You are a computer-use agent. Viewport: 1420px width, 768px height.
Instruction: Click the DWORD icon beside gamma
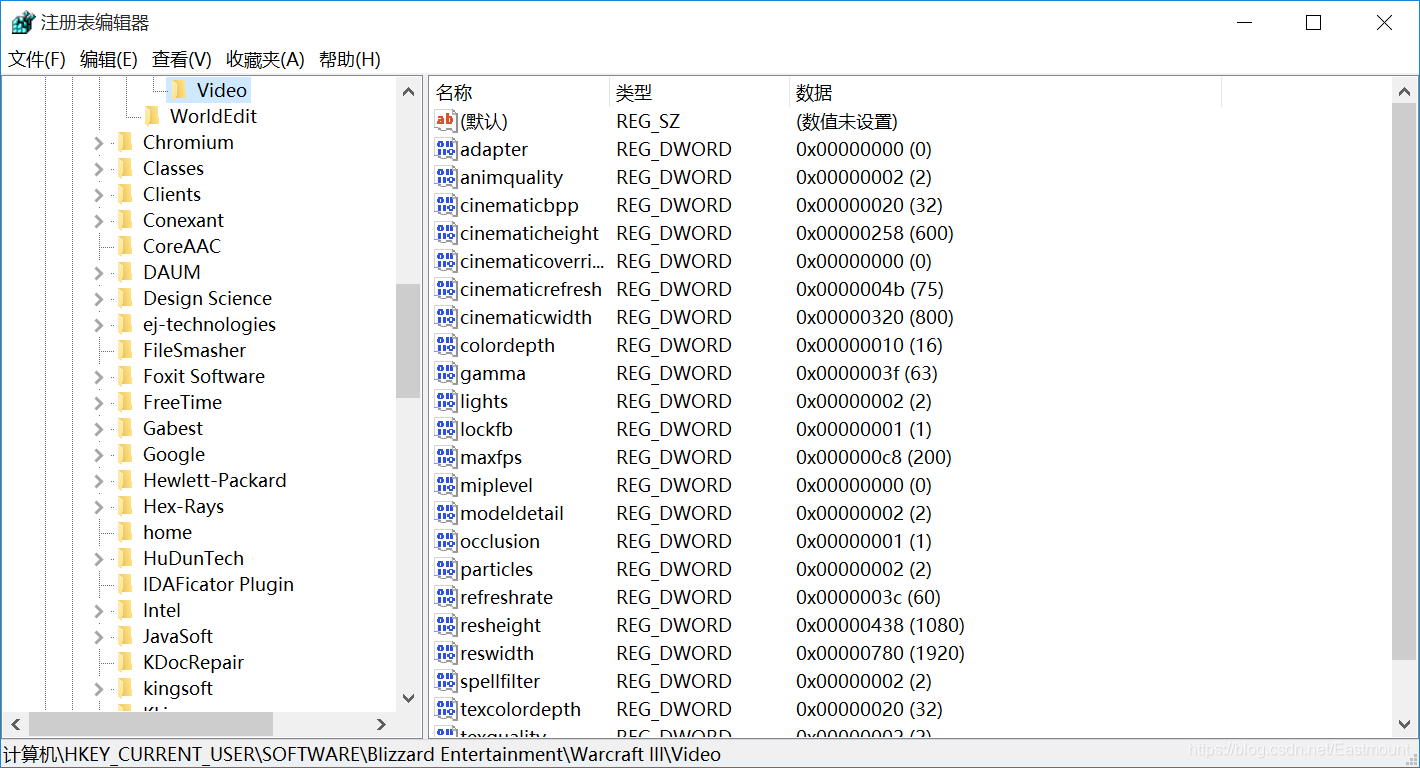(446, 373)
